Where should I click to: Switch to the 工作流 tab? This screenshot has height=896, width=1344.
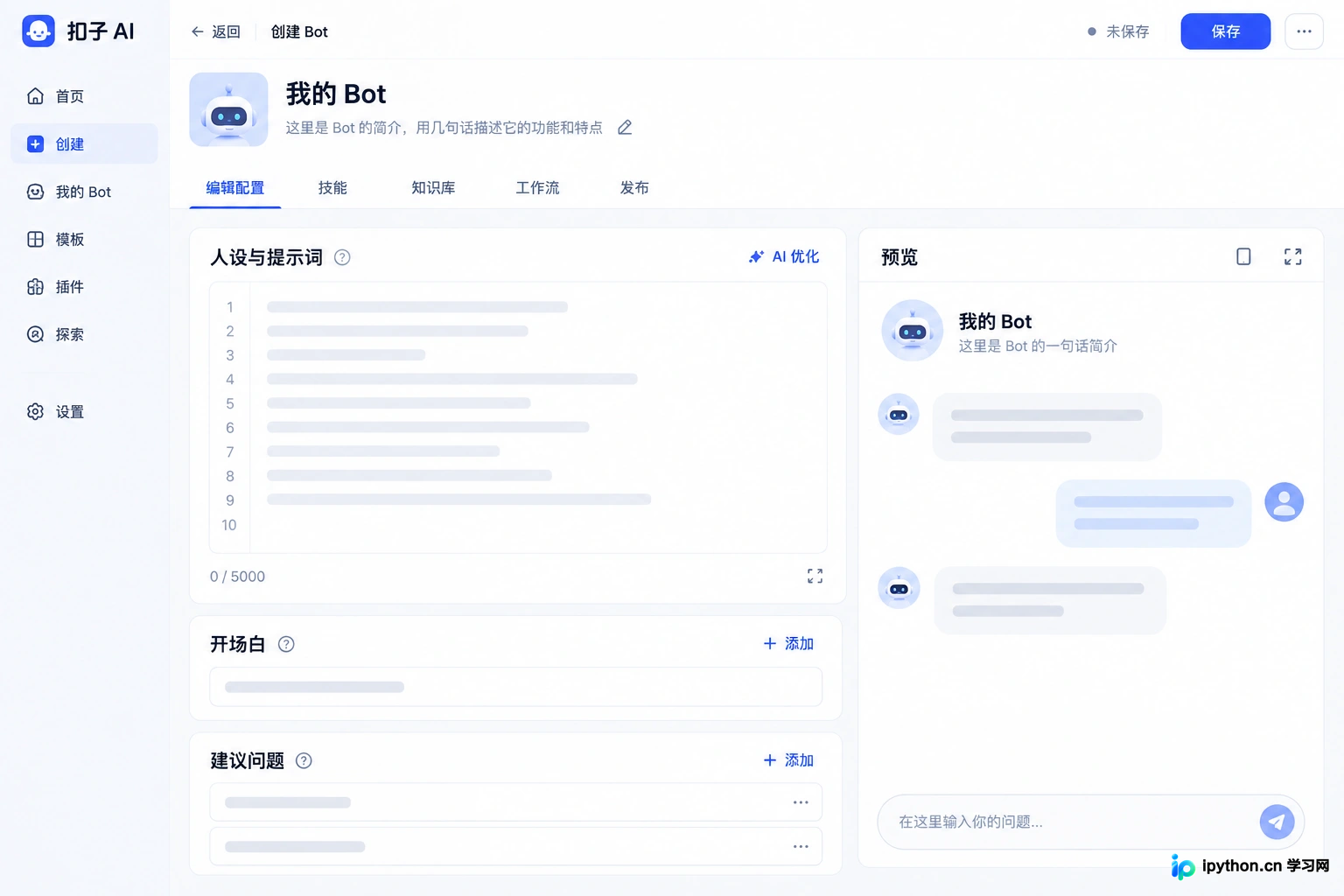pyautogui.click(x=537, y=188)
